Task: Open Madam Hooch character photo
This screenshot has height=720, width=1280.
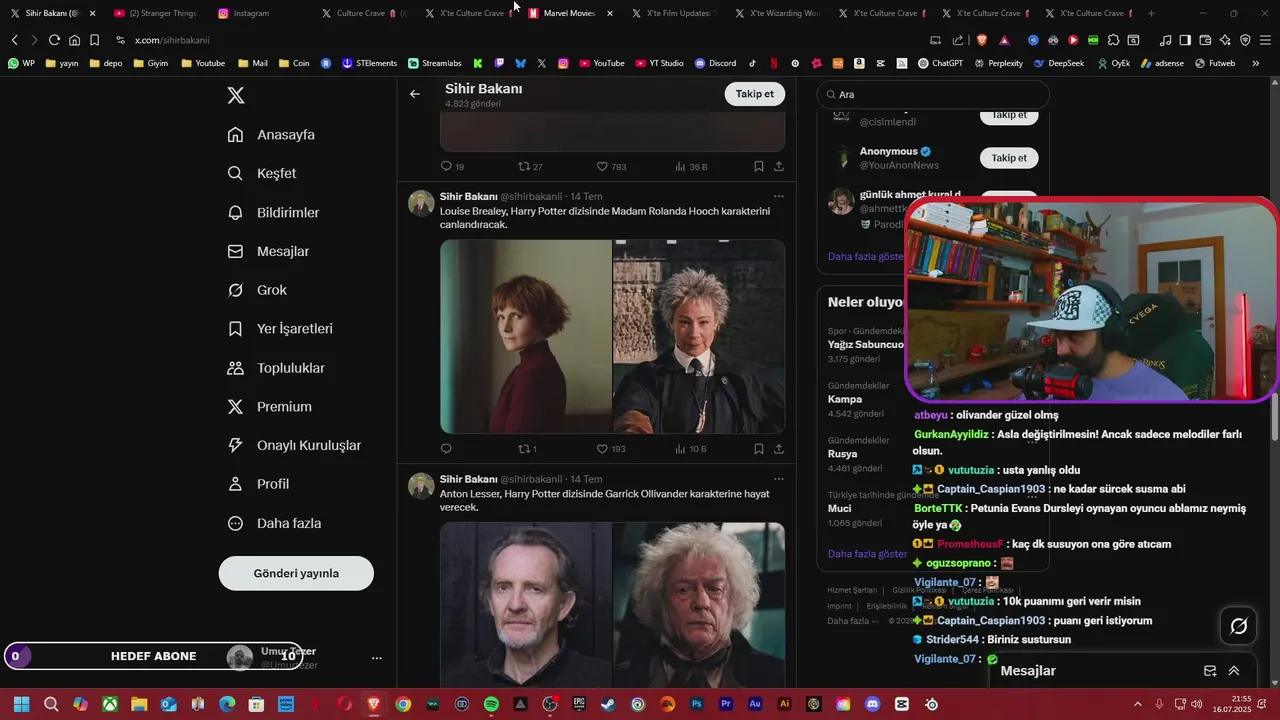Action: click(x=699, y=336)
